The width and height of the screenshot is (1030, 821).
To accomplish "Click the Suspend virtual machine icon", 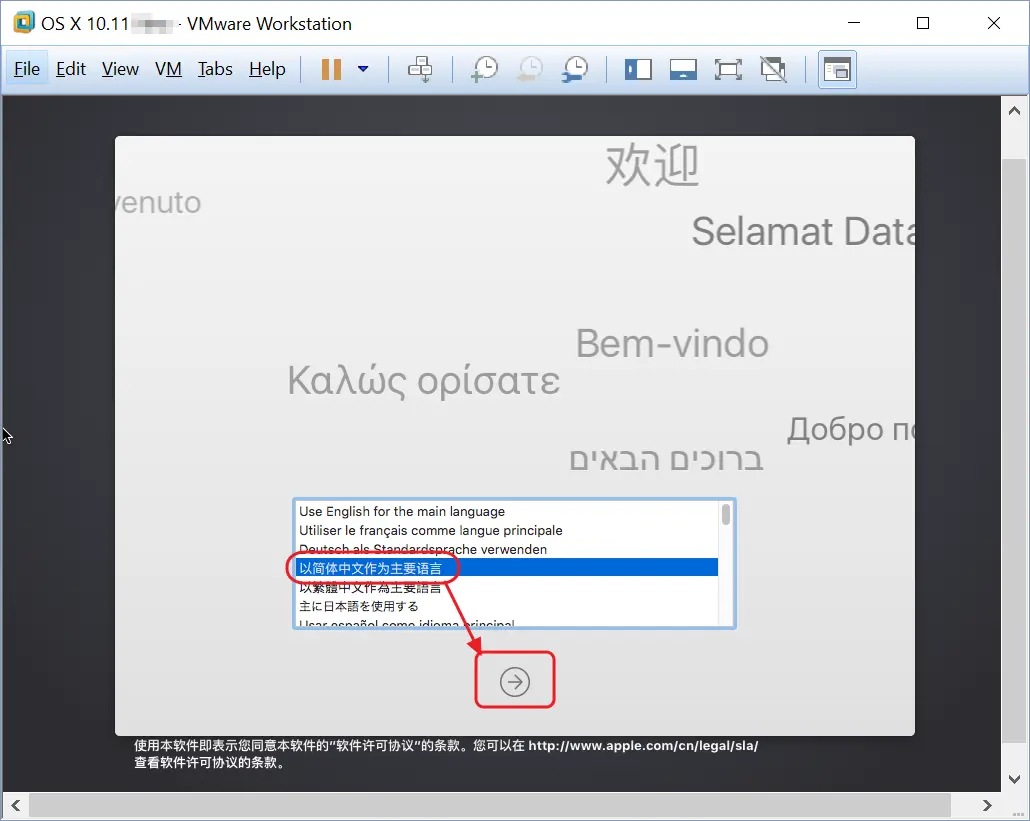I will [x=331, y=69].
